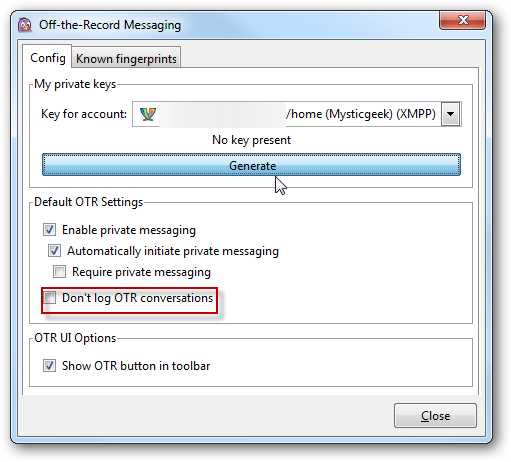Enable Require private messaging checkbox
The image size is (511, 462).
(59, 272)
